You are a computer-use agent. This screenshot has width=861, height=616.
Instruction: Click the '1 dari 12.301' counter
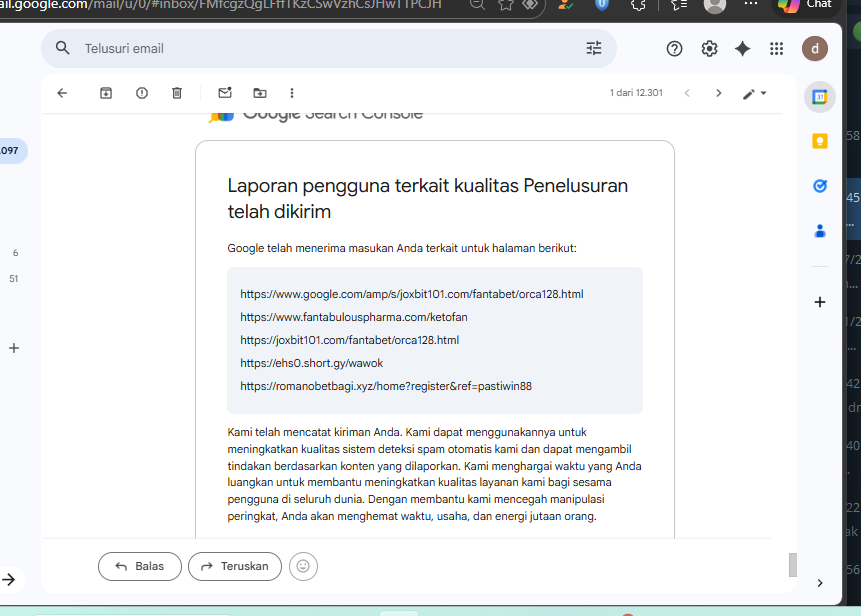click(636, 93)
